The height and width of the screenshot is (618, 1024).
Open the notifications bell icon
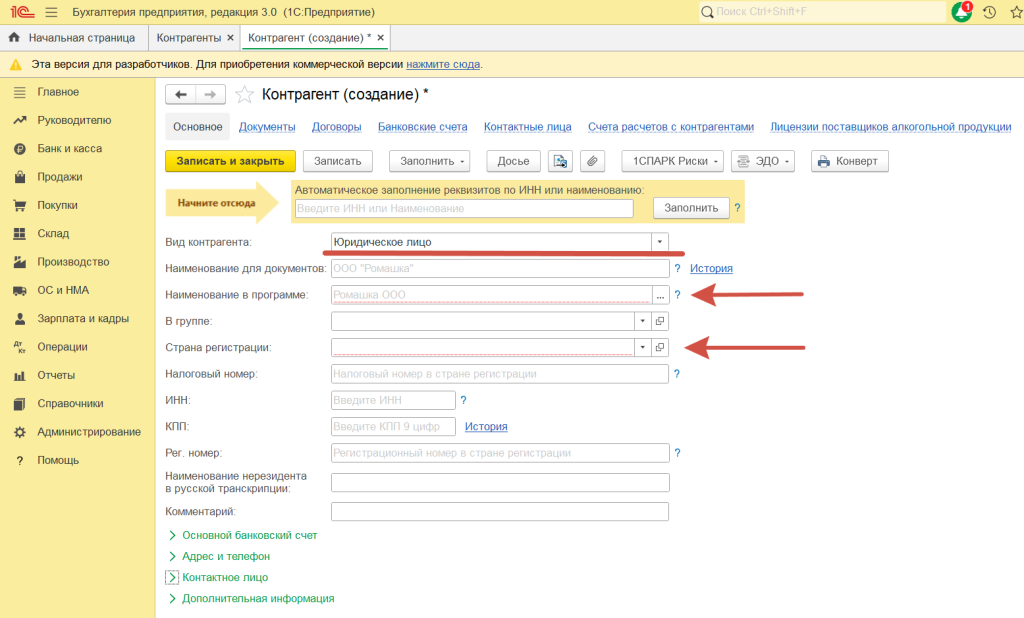[x=961, y=12]
